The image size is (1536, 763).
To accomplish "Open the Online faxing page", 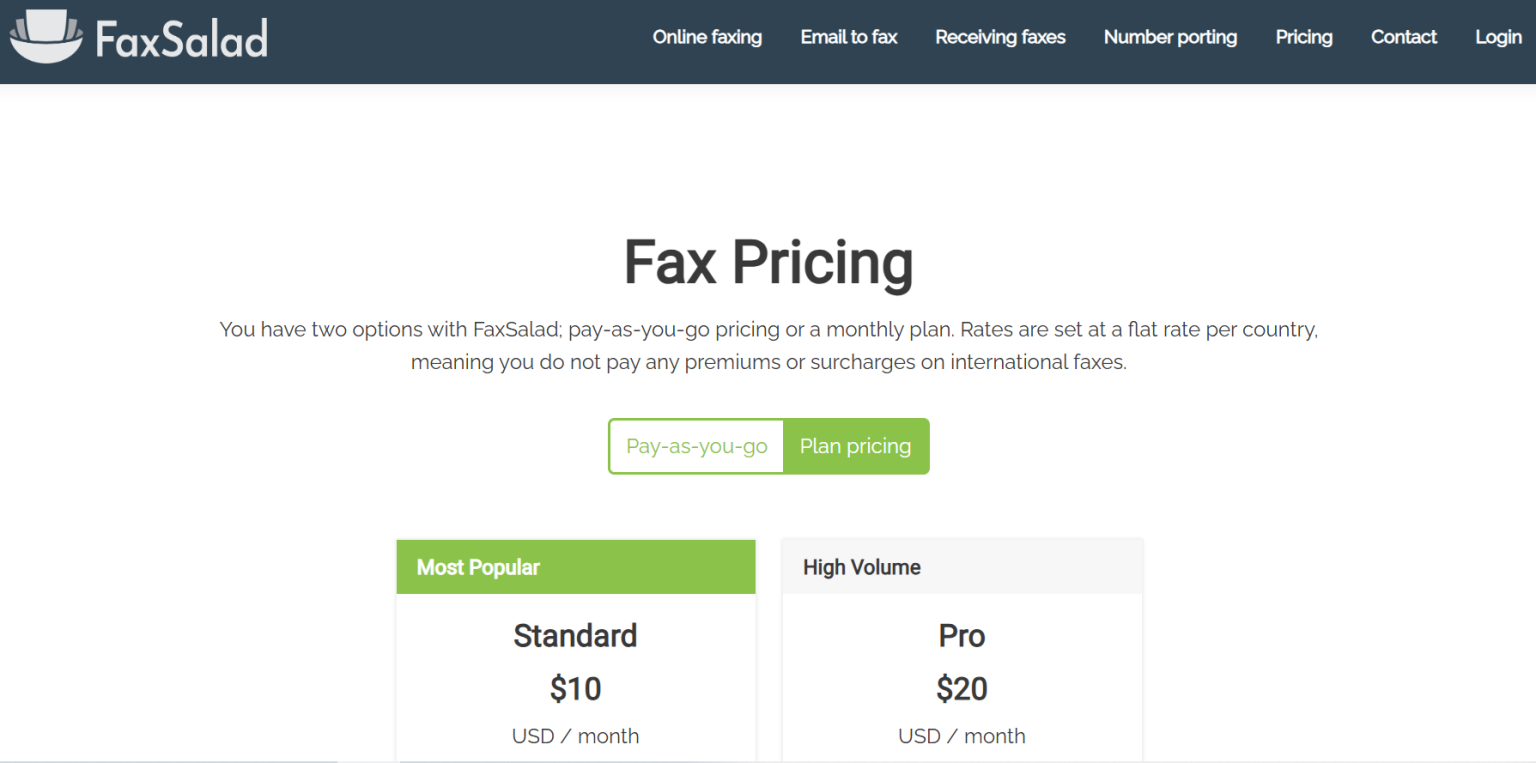I will coord(706,37).
